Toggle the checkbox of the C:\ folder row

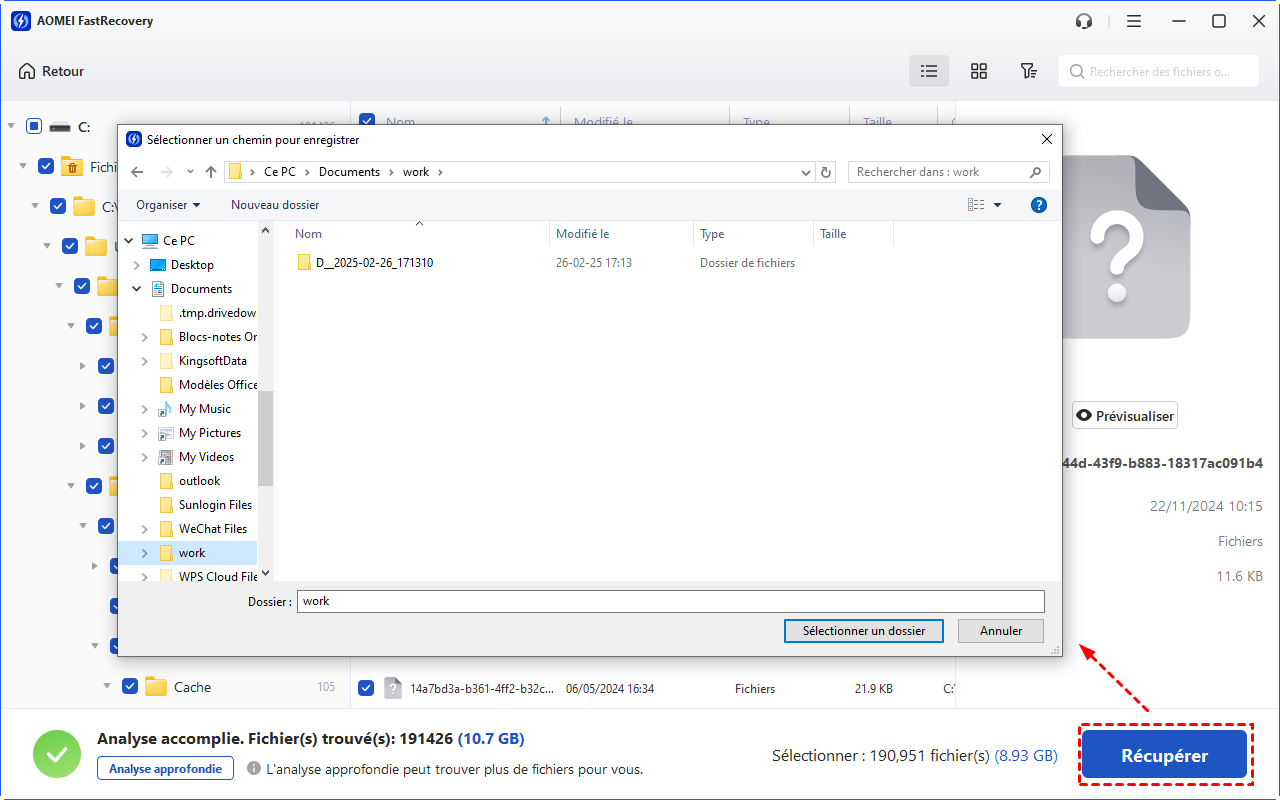pos(58,206)
